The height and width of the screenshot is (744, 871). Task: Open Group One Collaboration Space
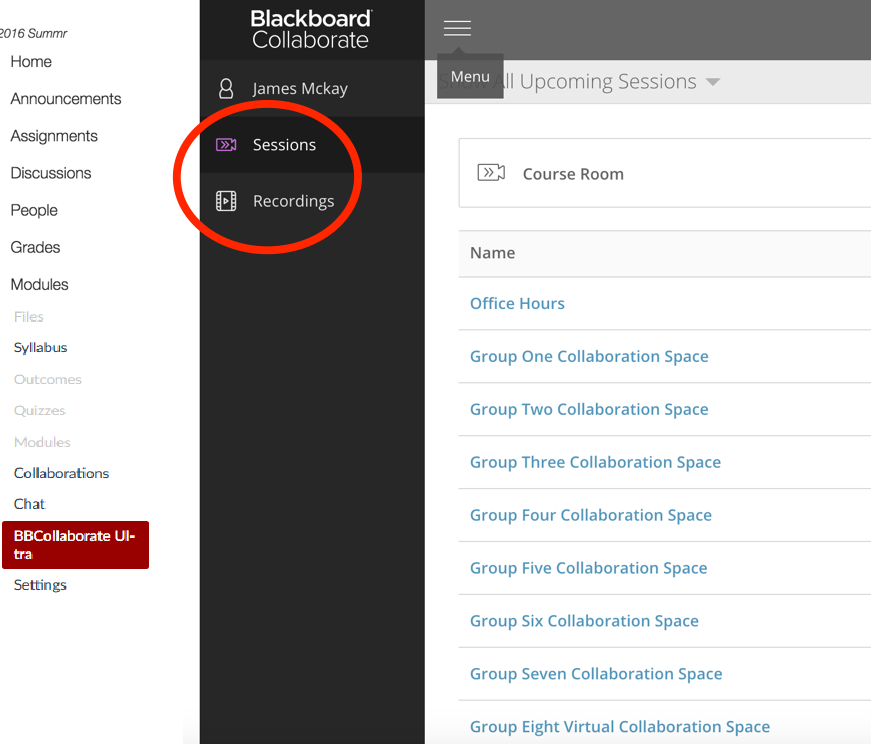pos(589,356)
